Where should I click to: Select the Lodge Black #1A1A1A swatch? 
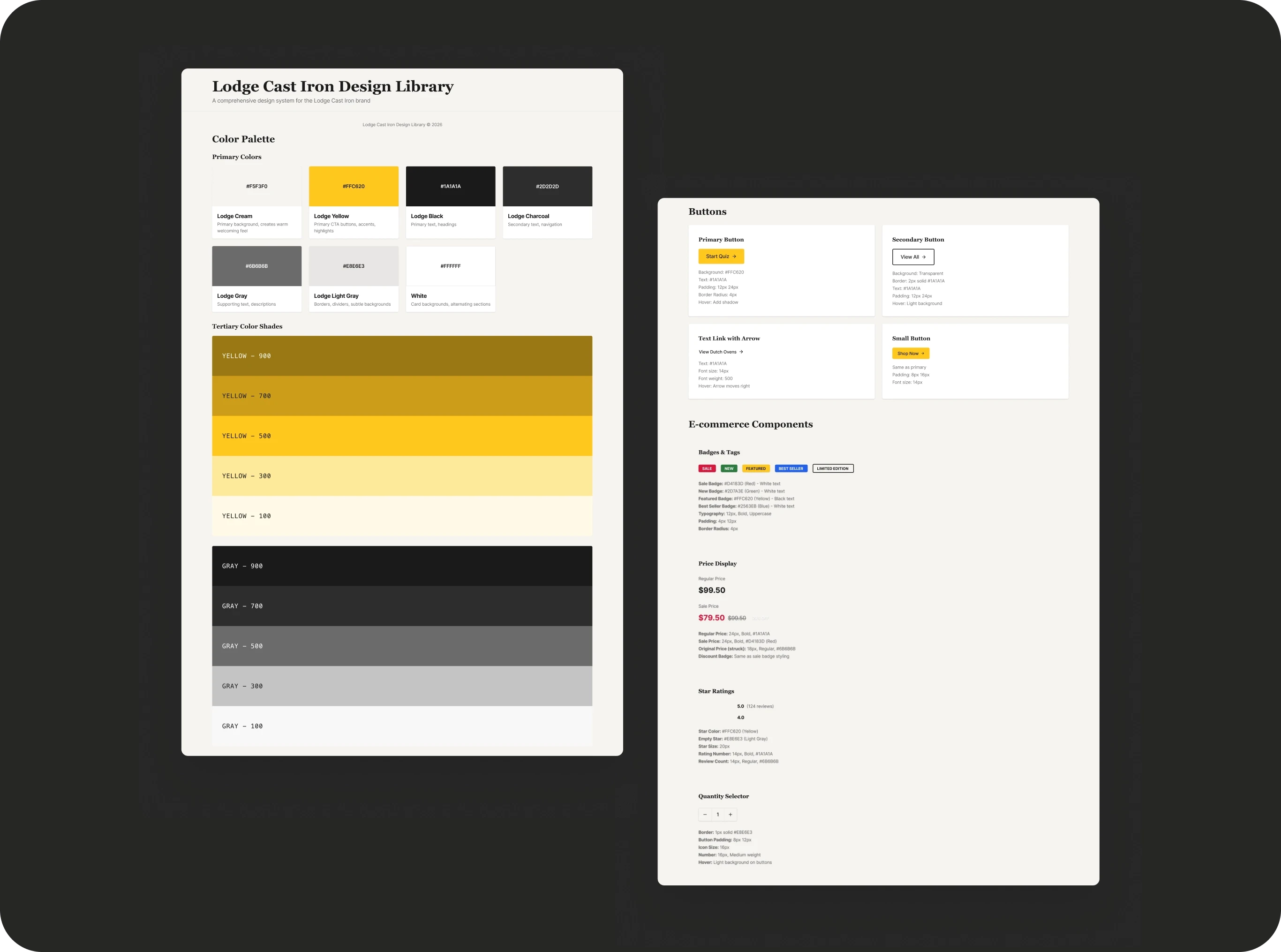(x=450, y=187)
